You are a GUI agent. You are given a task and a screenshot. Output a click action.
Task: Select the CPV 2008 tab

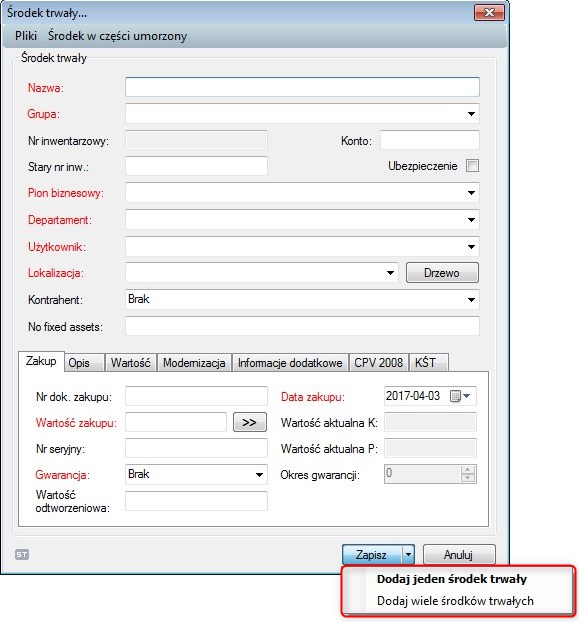[379, 363]
